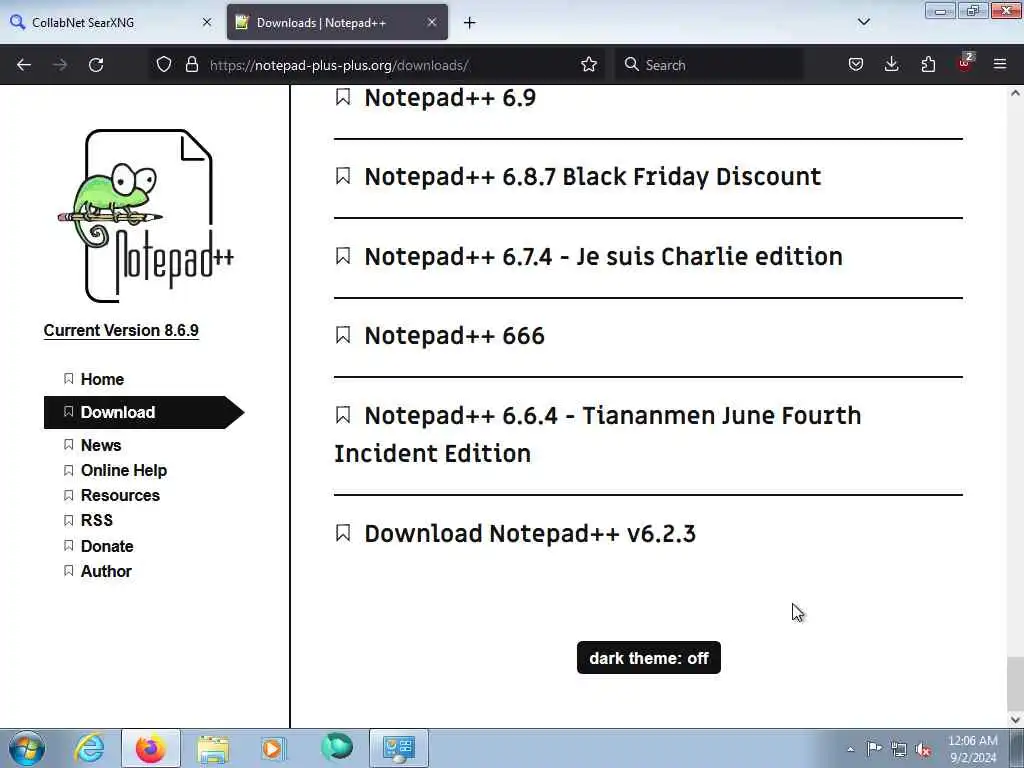This screenshot has width=1024, height=768.
Task: Click bookmark icon beside Notepad++ 6.7.4
Action: [343, 255]
